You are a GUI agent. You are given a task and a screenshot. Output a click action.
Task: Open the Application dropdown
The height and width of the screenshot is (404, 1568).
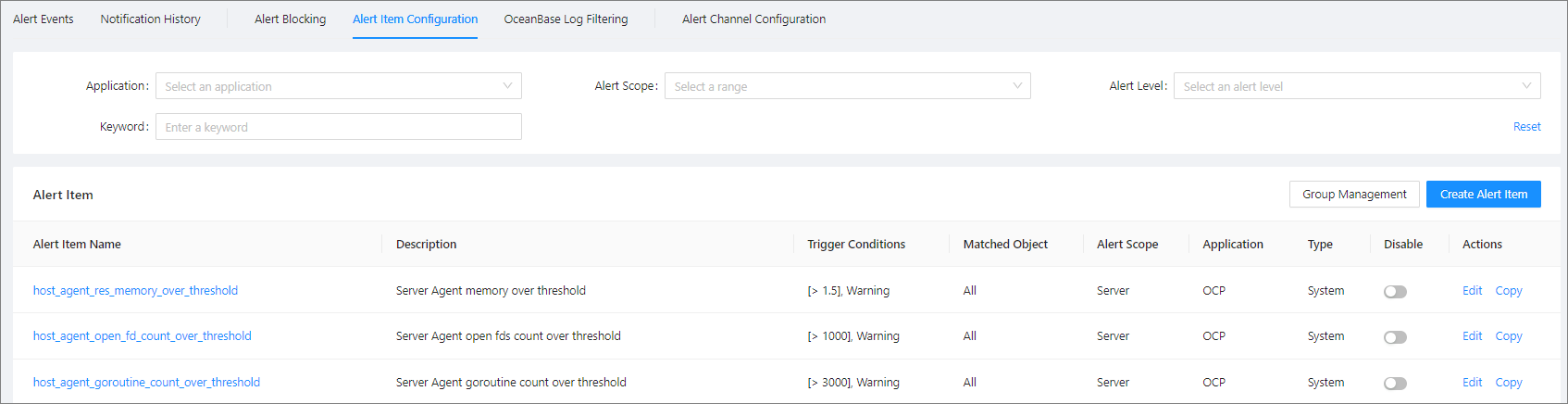tap(338, 86)
